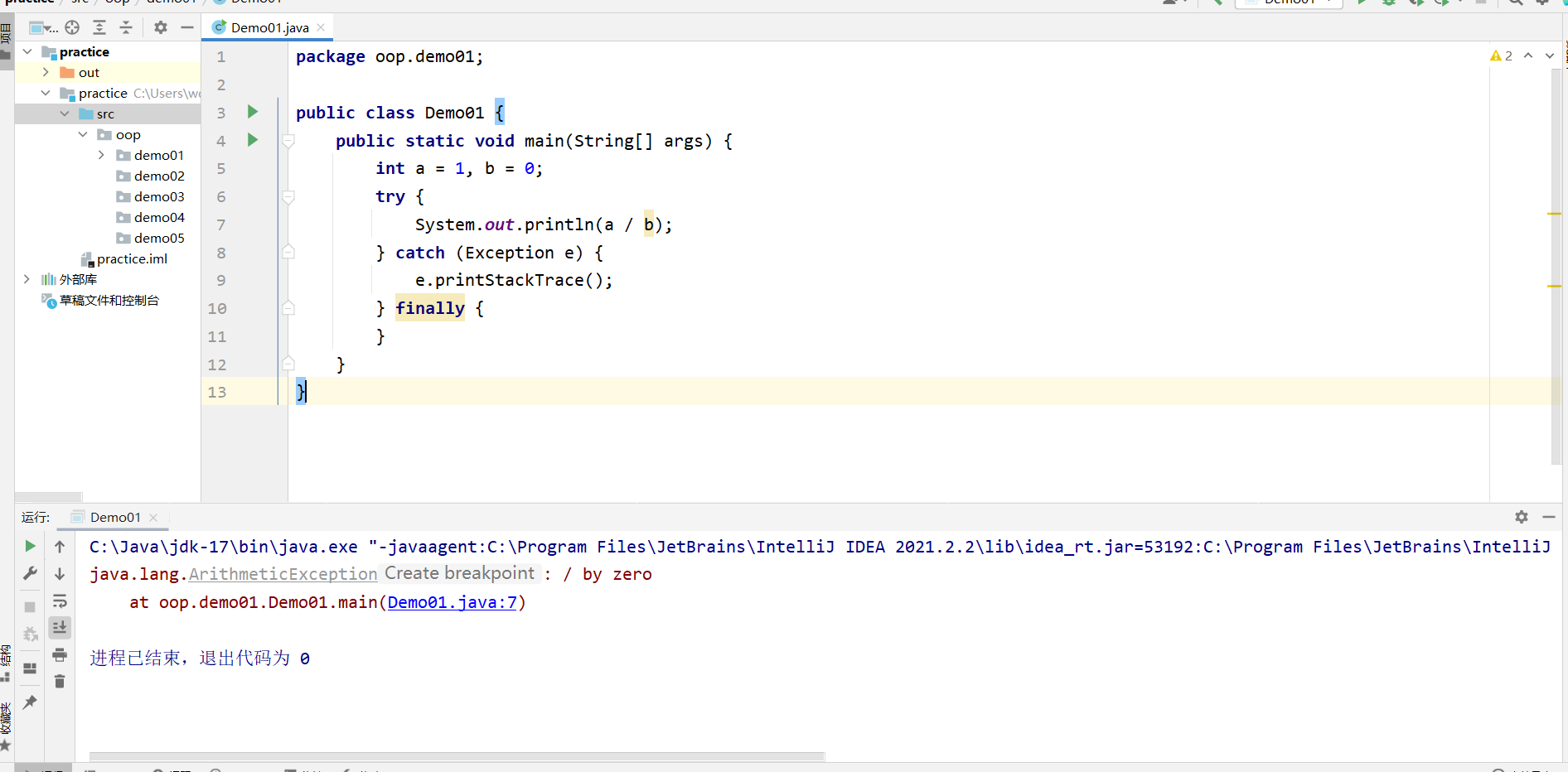Image resolution: width=1568 pixels, height=772 pixels.
Task: Go to previous highlighted problem
Action: click(x=1528, y=55)
